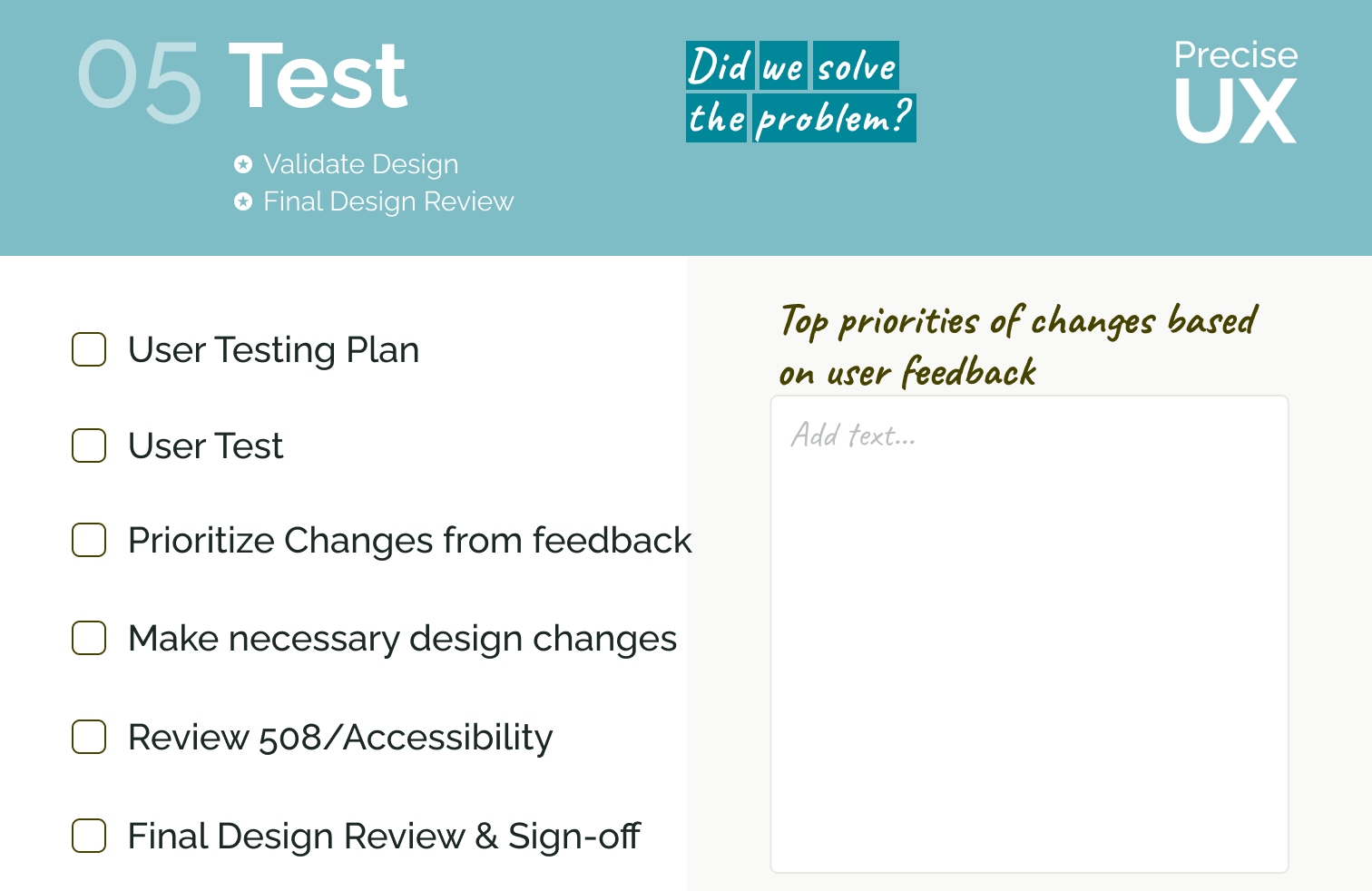Check Prioritize Changes from feedback box
This screenshot has width=1372, height=891.
point(89,540)
